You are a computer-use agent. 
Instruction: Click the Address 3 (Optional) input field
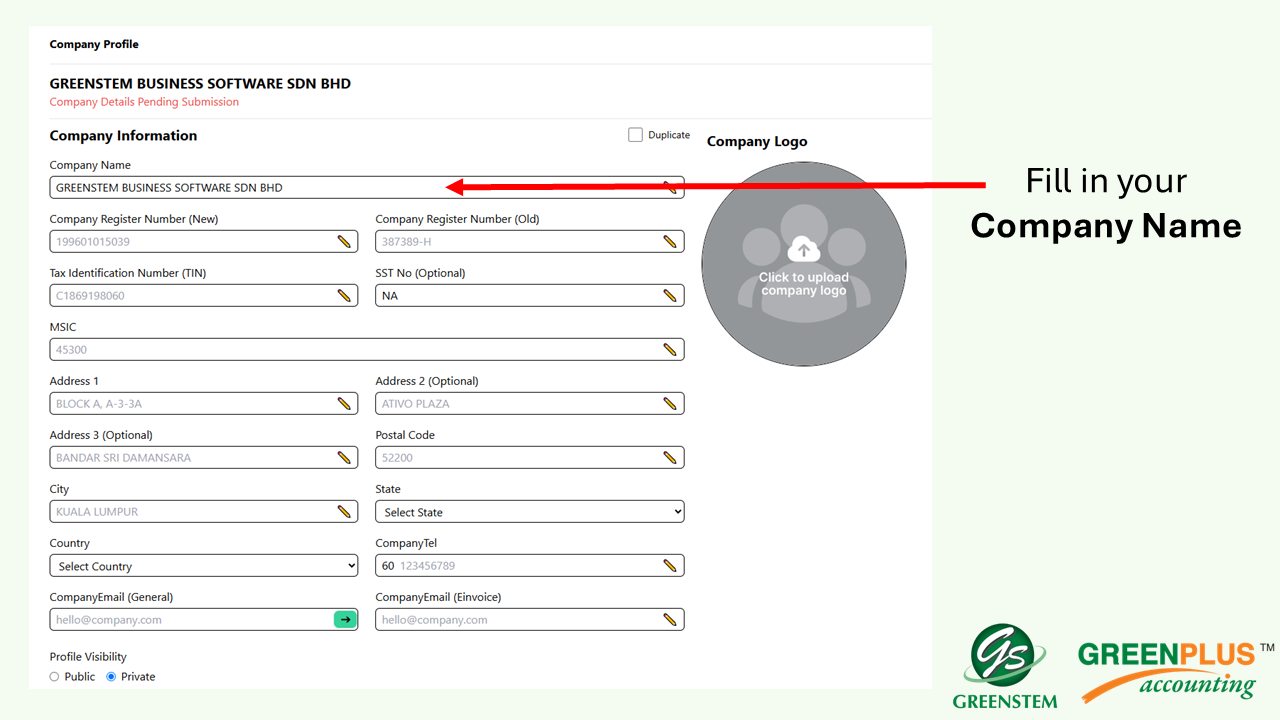pyautogui.click(x=204, y=457)
